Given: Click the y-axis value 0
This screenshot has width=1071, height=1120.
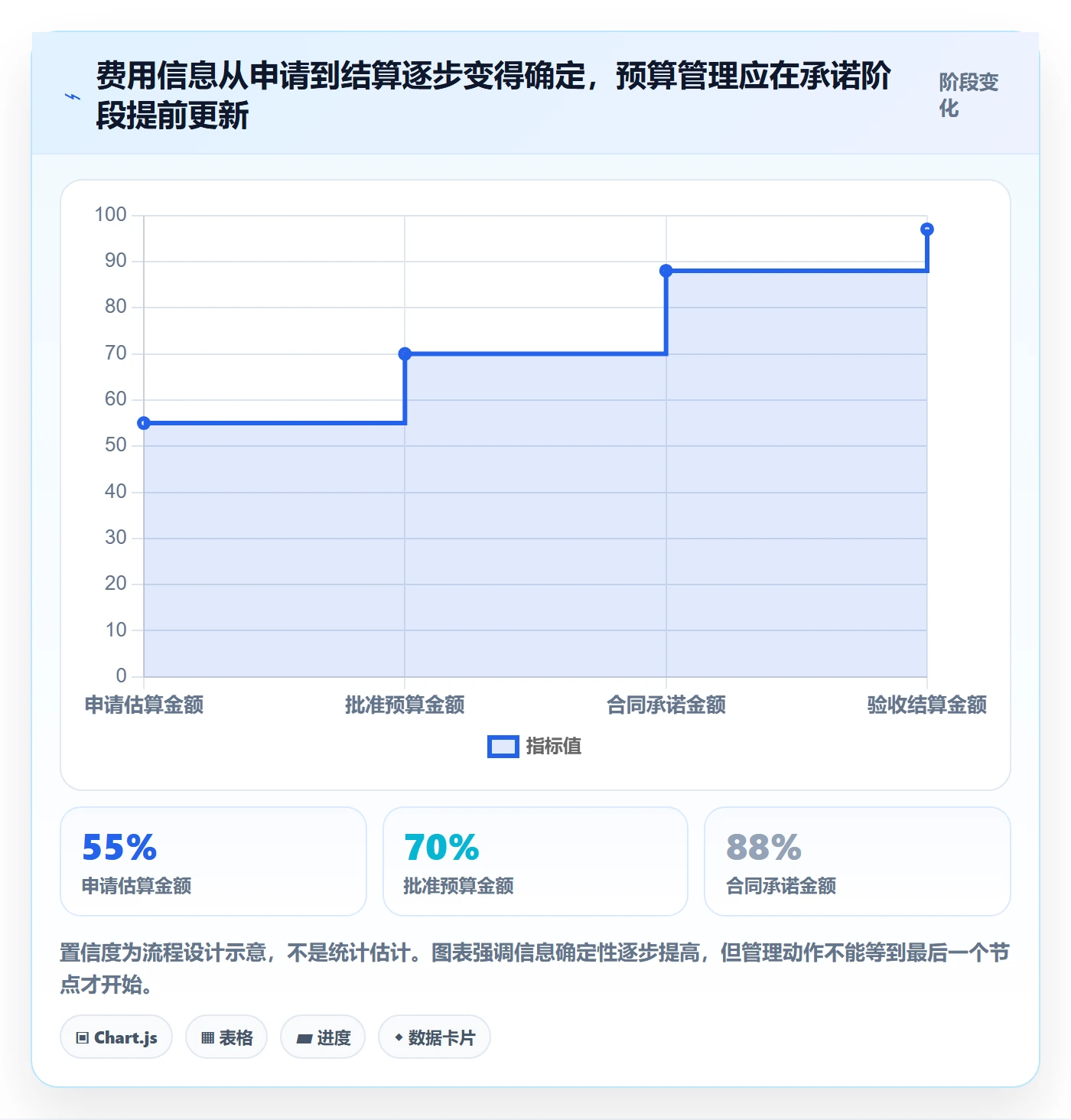Looking at the screenshot, I should tap(121, 676).
